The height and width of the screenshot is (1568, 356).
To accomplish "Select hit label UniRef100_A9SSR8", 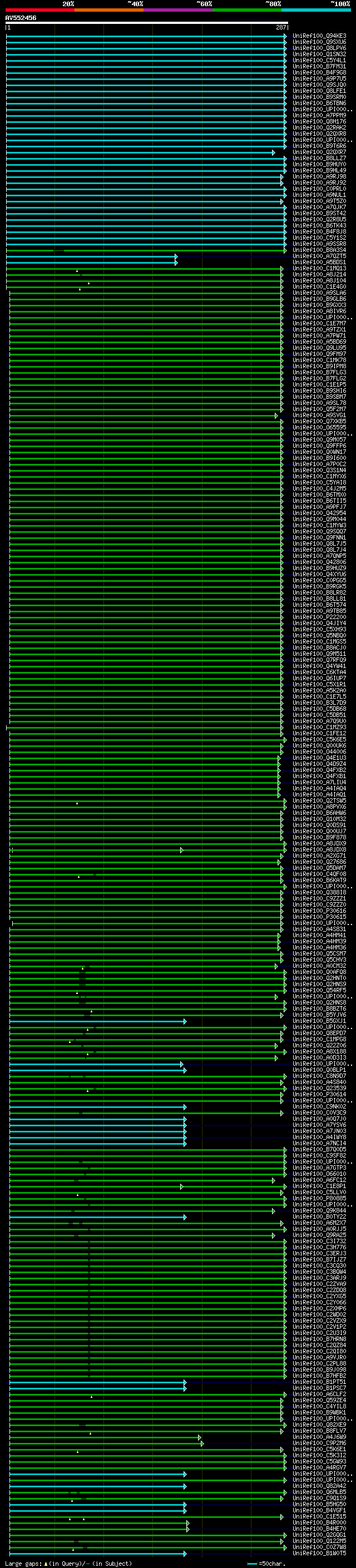I will [319, 244].
